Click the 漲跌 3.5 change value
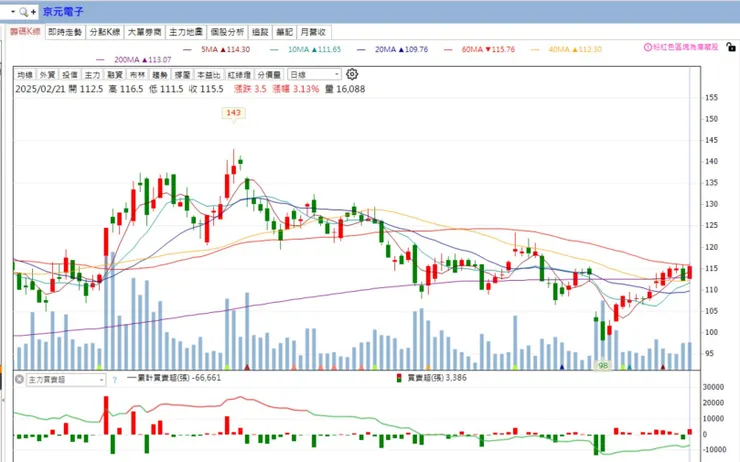The height and width of the screenshot is (462, 740). point(250,89)
